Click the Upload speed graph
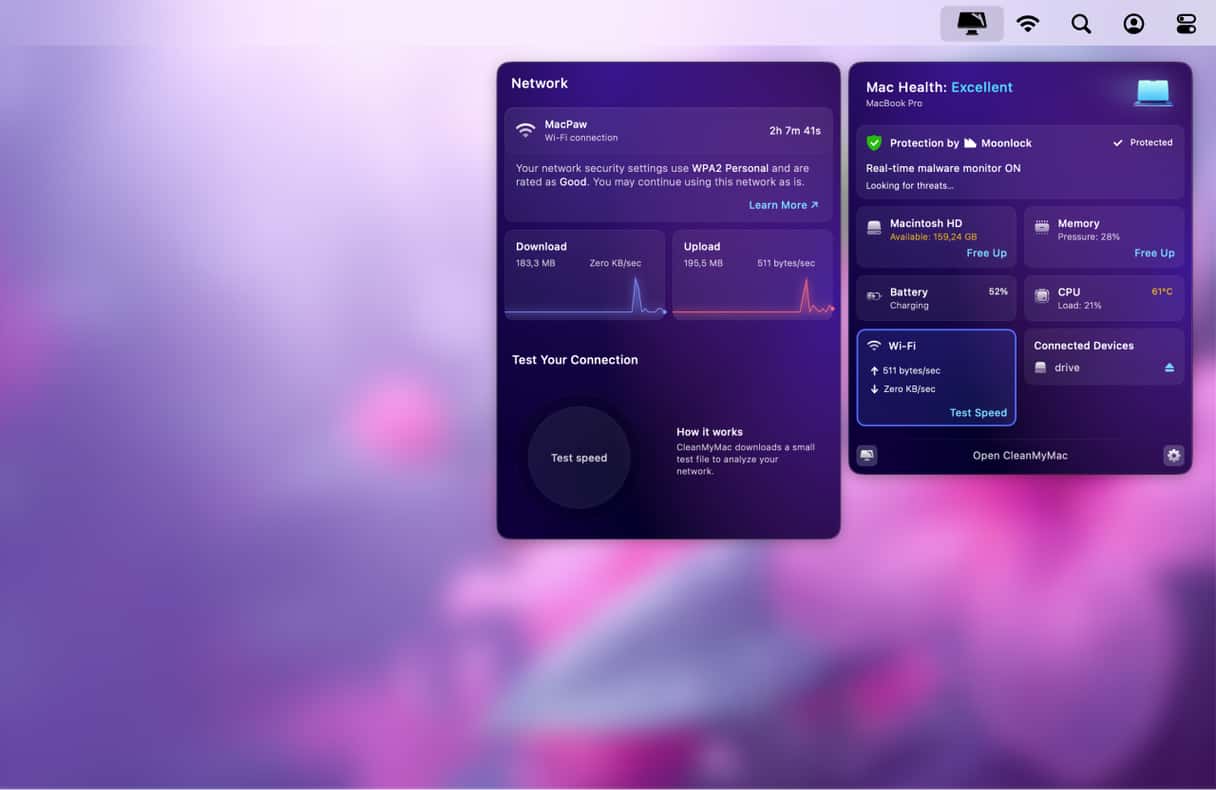1216x790 pixels. (x=753, y=296)
